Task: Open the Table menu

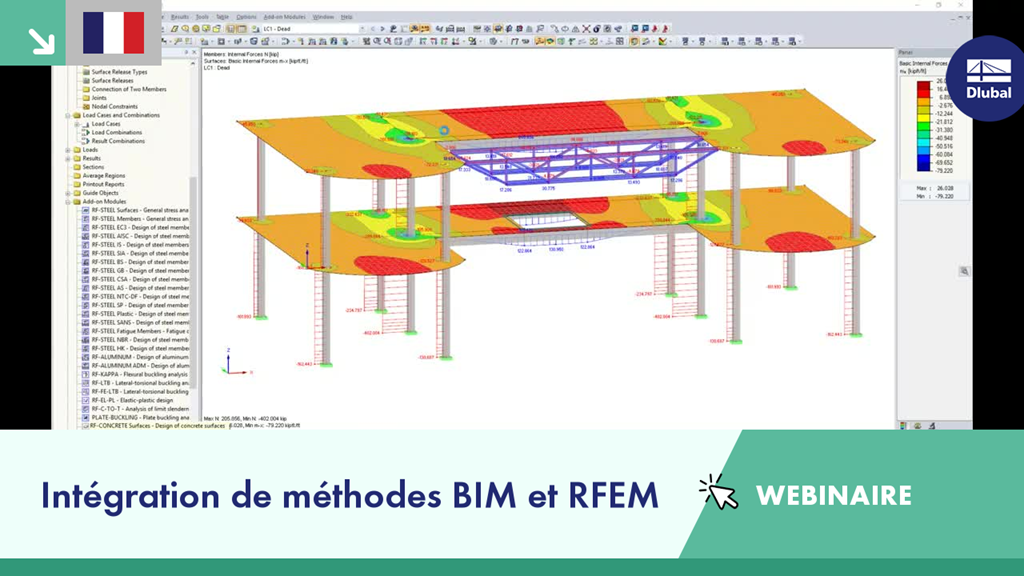Action: (223, 17)
